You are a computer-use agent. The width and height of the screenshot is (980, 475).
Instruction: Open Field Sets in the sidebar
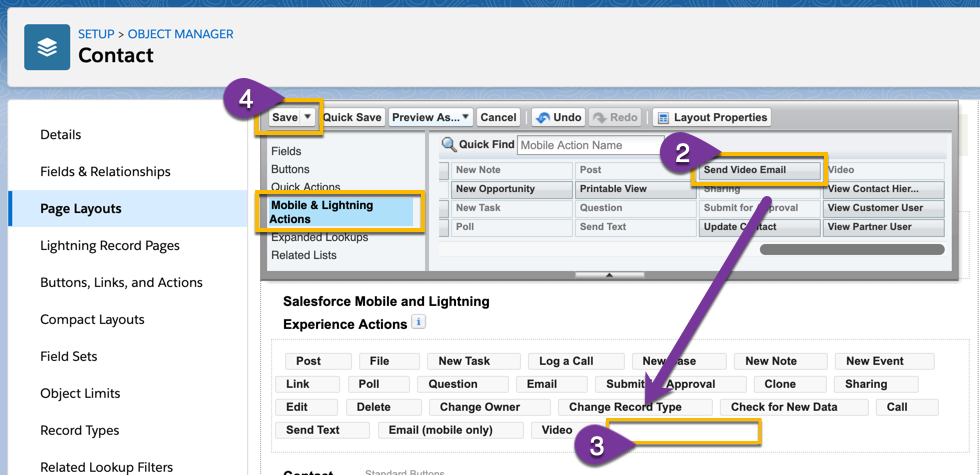[x=69, y=356]
